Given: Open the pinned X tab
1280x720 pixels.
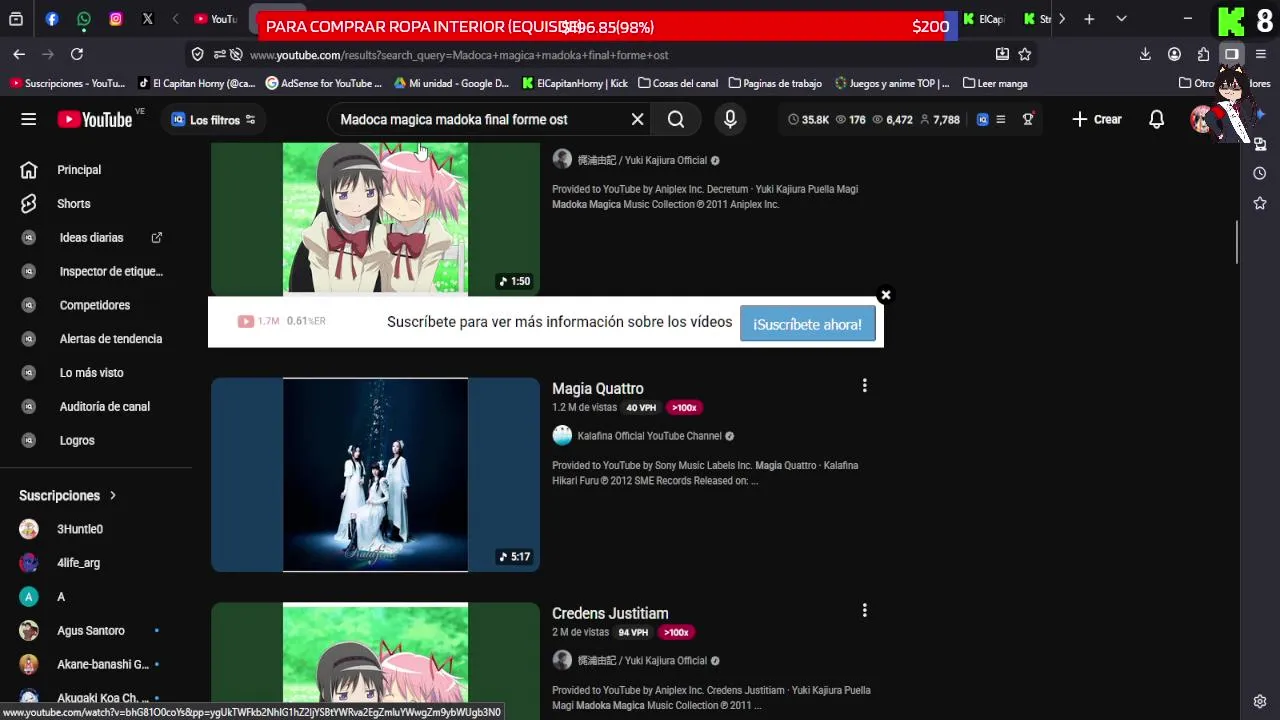Looking at the screenshot, I should [148, 19].
